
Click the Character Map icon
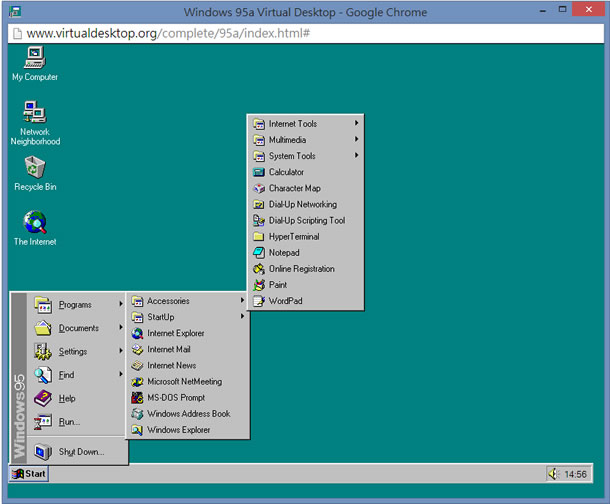(259, 188)
